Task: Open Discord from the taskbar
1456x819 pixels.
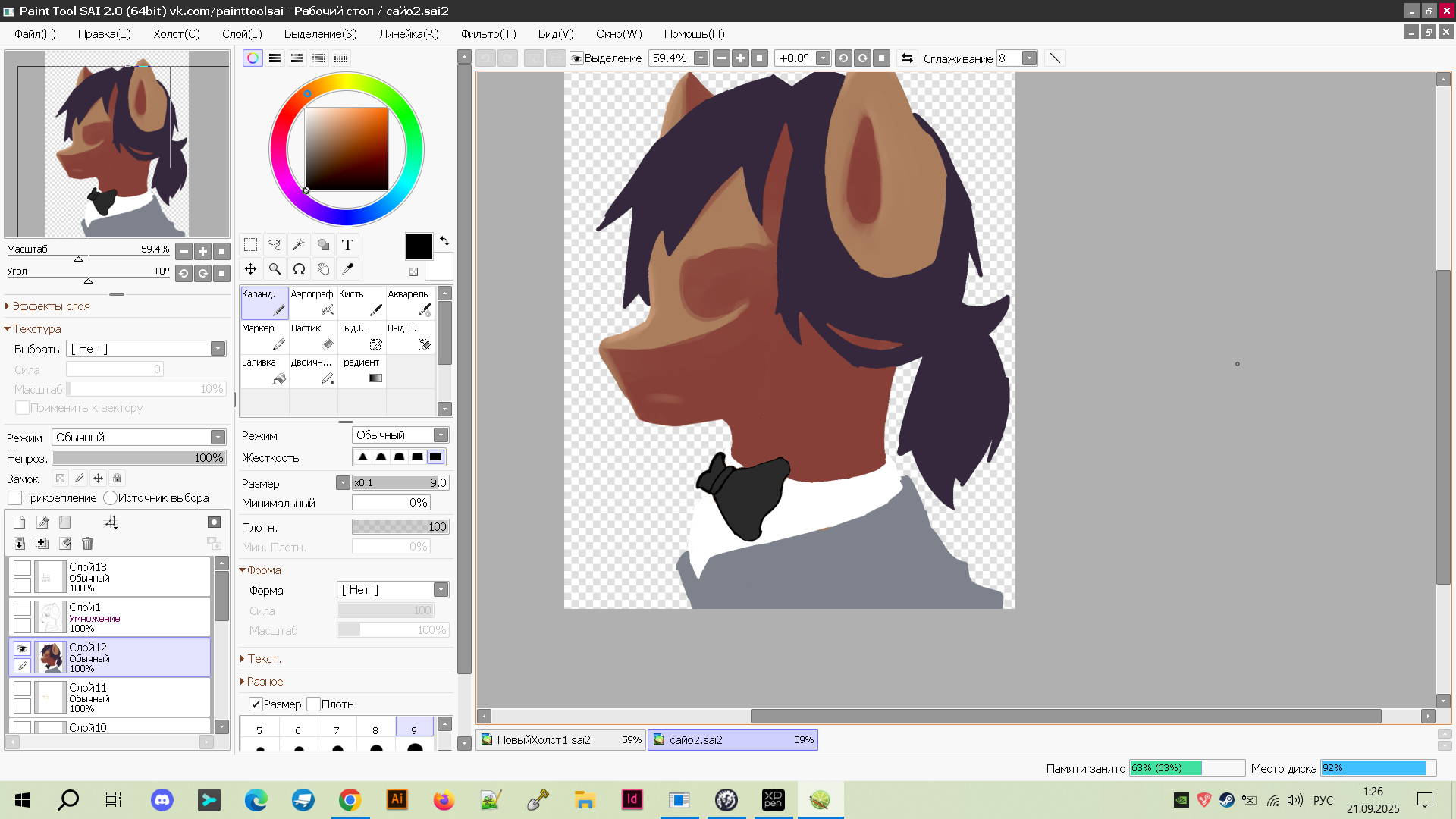Action: pos(162,800)
